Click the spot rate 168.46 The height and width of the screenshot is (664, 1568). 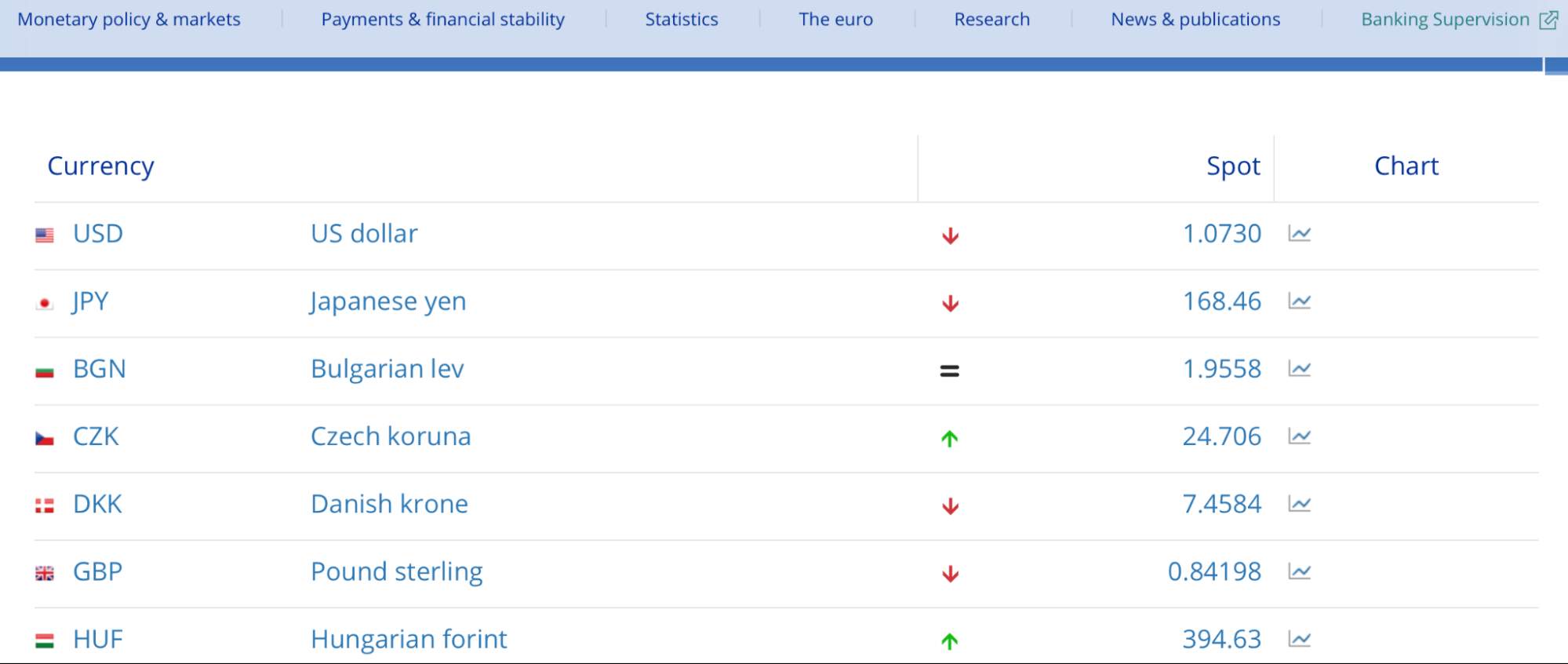(x=1222, y=301)
